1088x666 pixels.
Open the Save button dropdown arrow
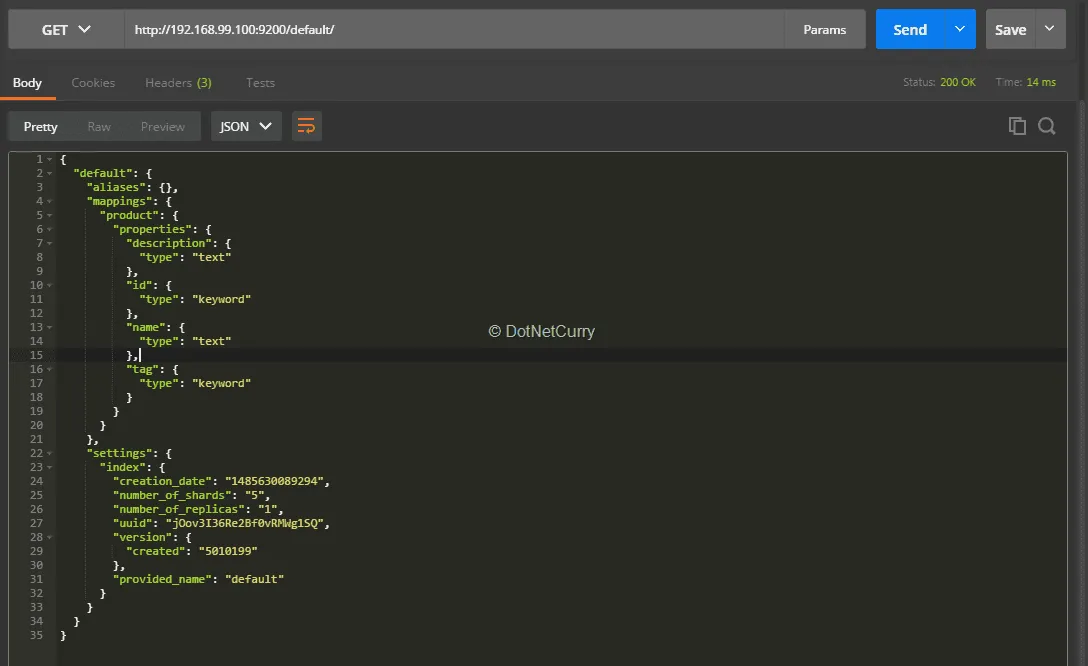[x=1050, y=29]
